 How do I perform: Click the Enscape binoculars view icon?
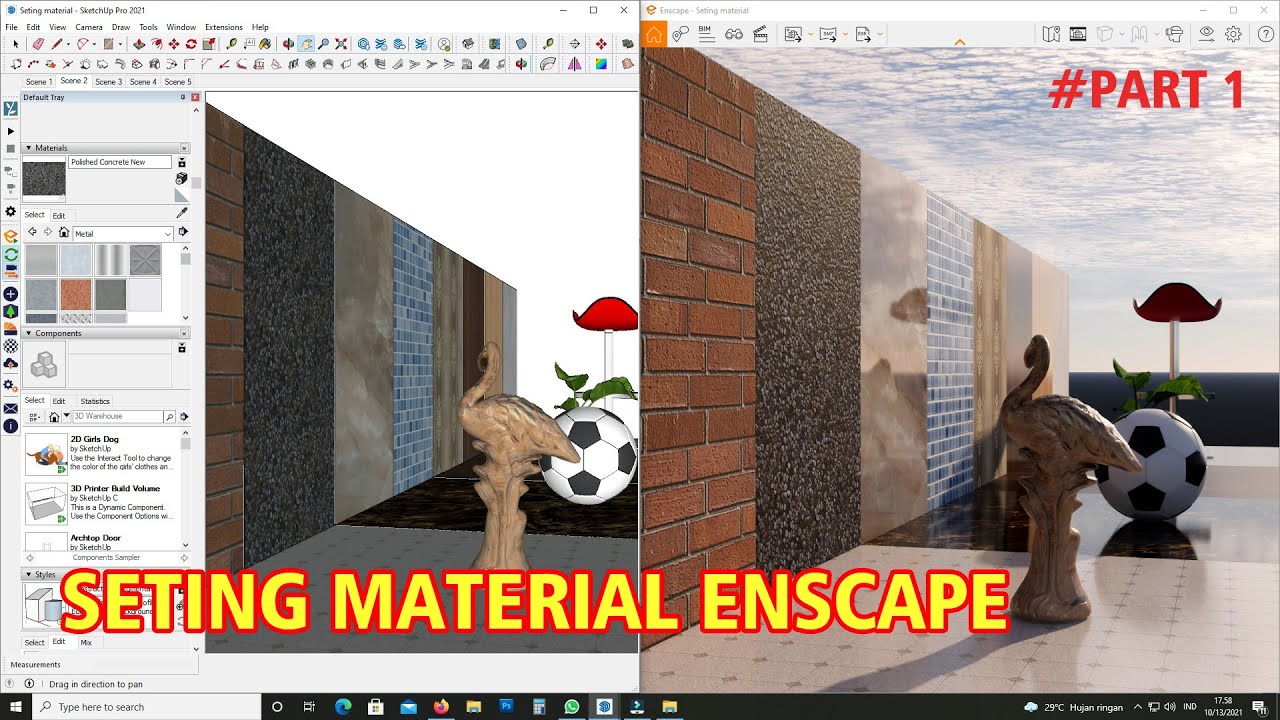[x=734, y=34]
